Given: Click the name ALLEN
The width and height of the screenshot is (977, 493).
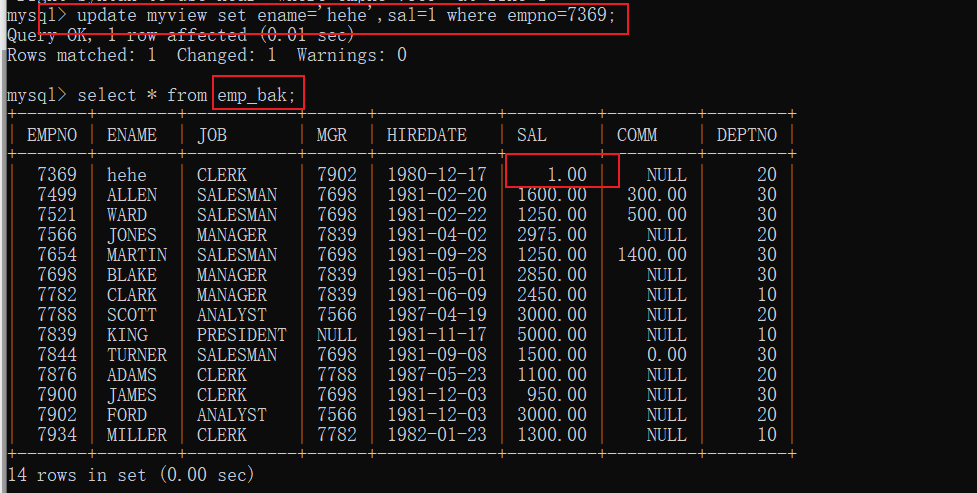Looking at the screenshot, I should coord(131,194).
